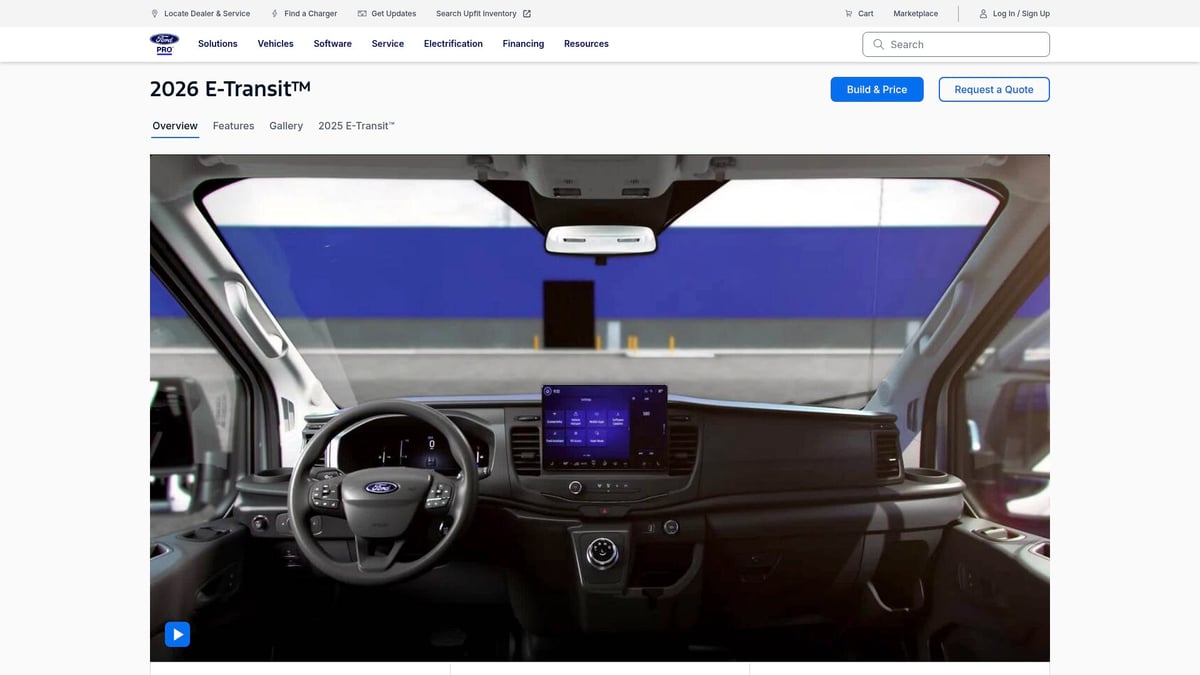Expand the Vehicles navigation menu

[x=275, y=44]
